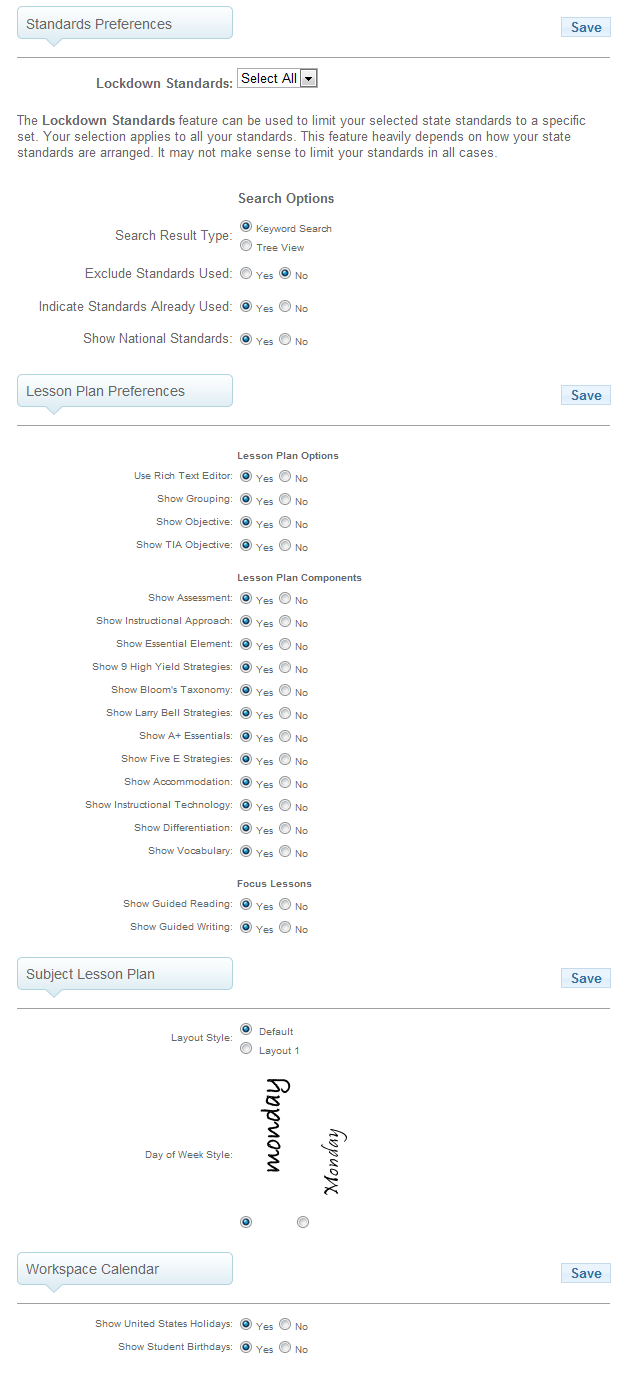Disable the Rich Text Editor option
The height and width of the screenshot is (1377, 628).
coord(285,476)
